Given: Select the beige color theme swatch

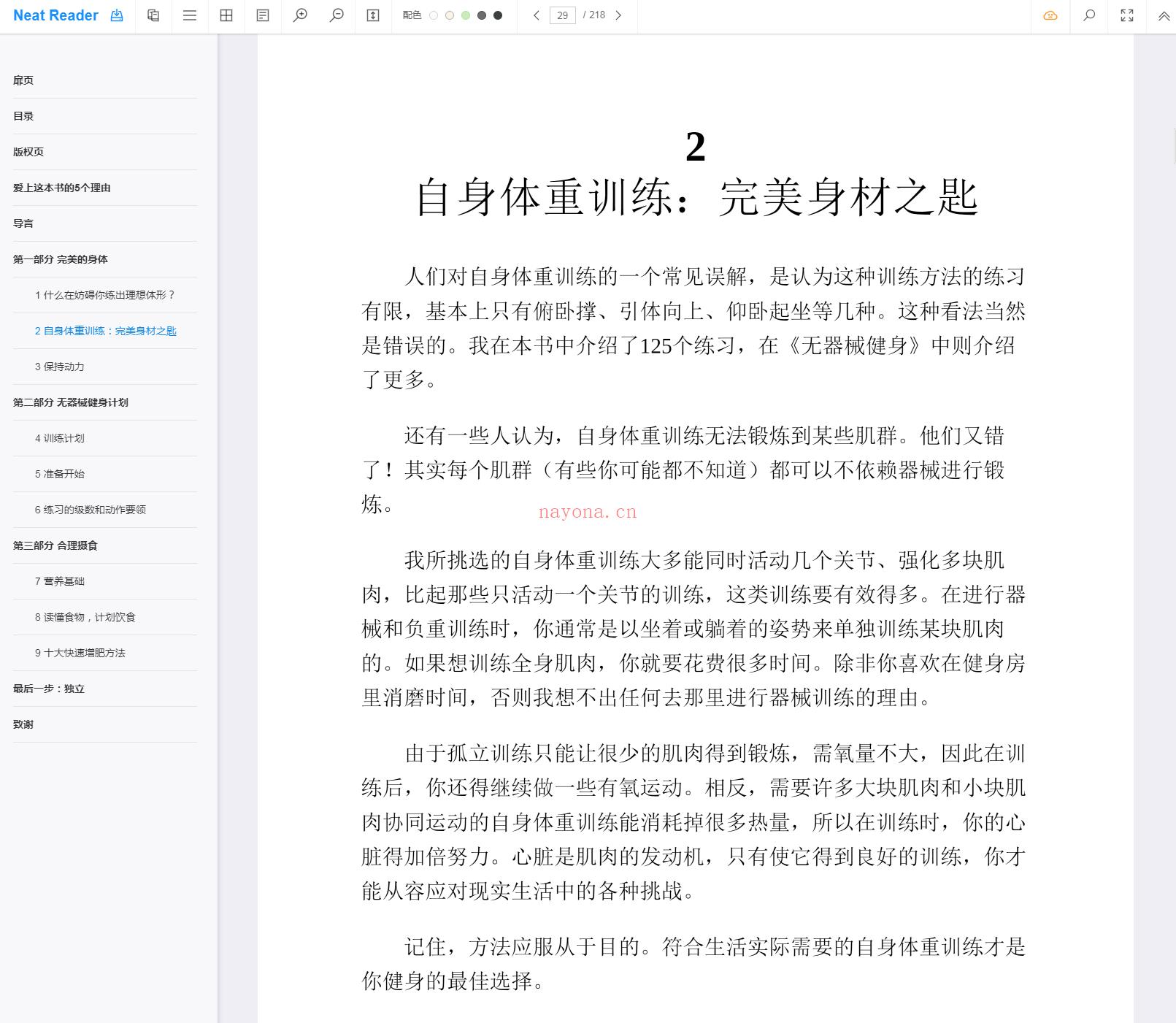Looking at the screenshot, I should [x=450, y=15].
